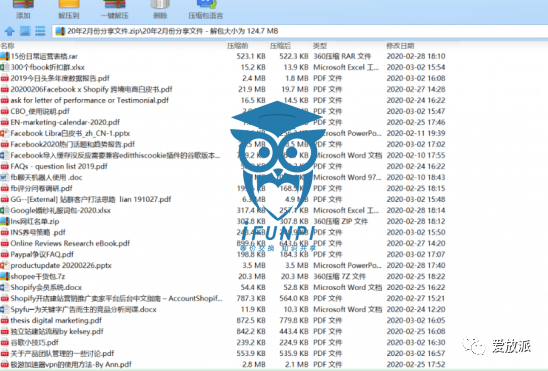Image resolution: width=548 pixels, height=371 pixels.
Task: Open the 压缩包语言 archive language tool
Action: point(206,9)
